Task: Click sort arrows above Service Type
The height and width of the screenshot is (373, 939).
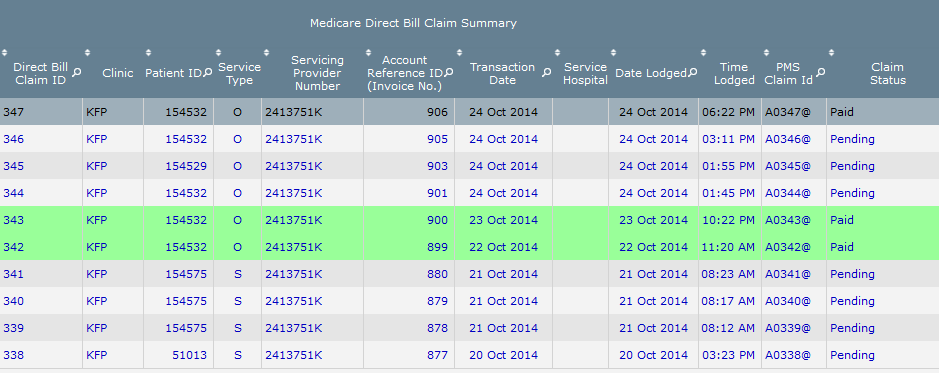Action: (x=219, y=53)
